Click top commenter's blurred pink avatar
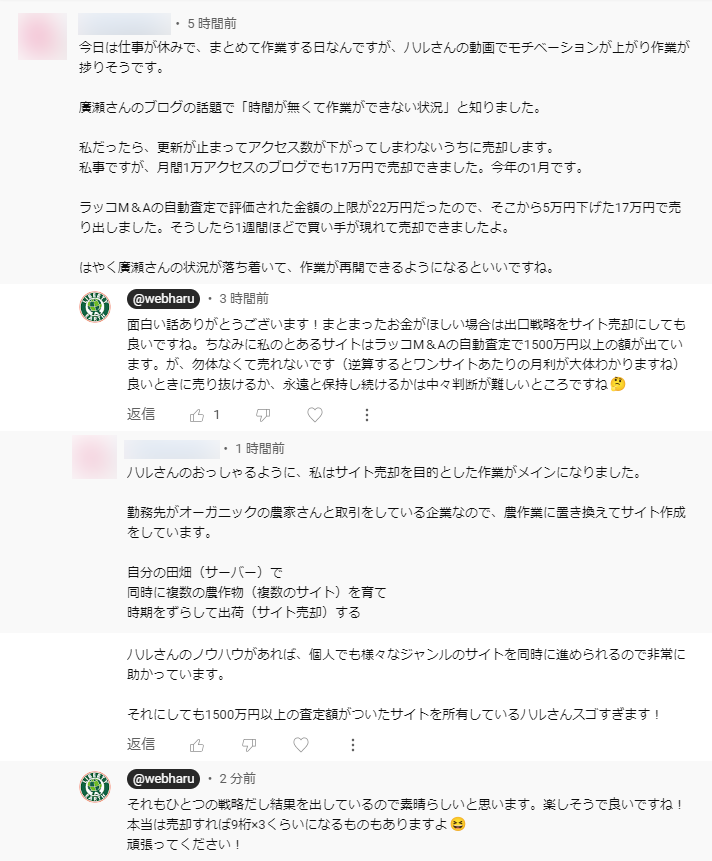The image size is (712, 861). 42,37
